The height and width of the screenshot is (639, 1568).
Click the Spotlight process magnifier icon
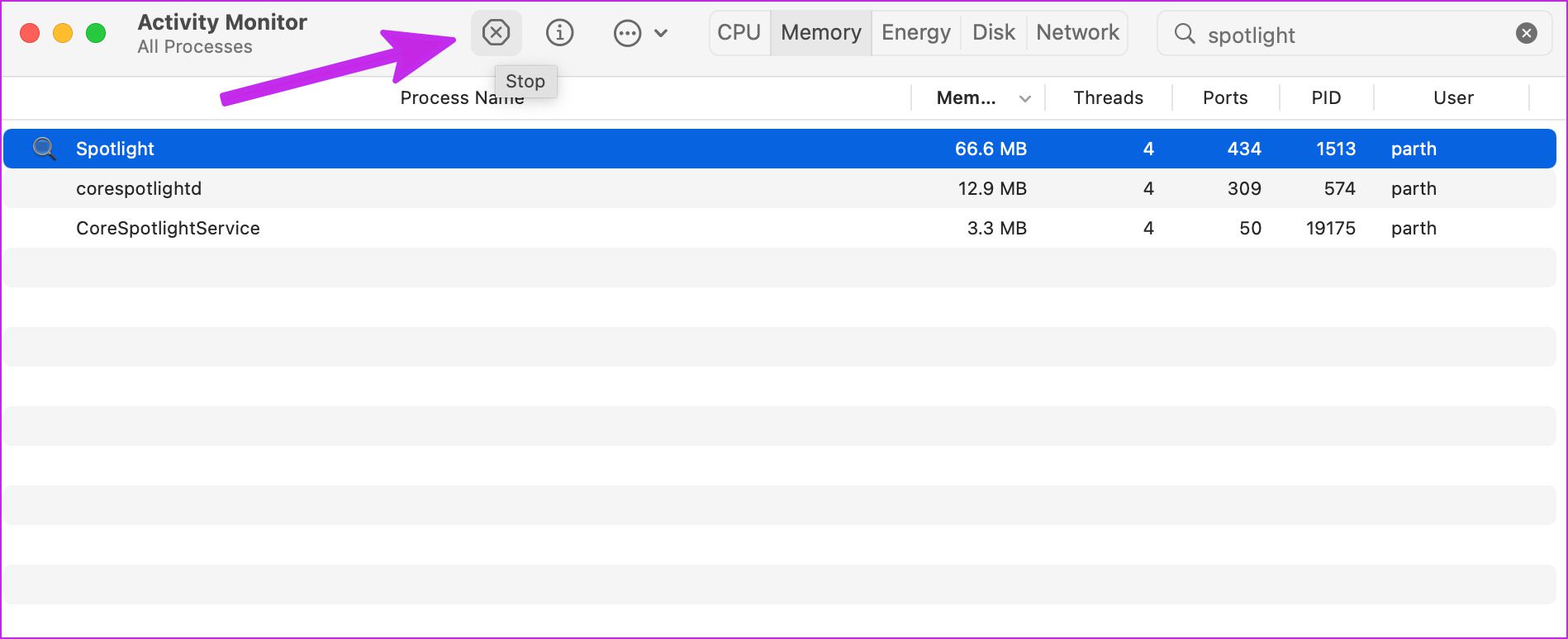tap(44, 149)
